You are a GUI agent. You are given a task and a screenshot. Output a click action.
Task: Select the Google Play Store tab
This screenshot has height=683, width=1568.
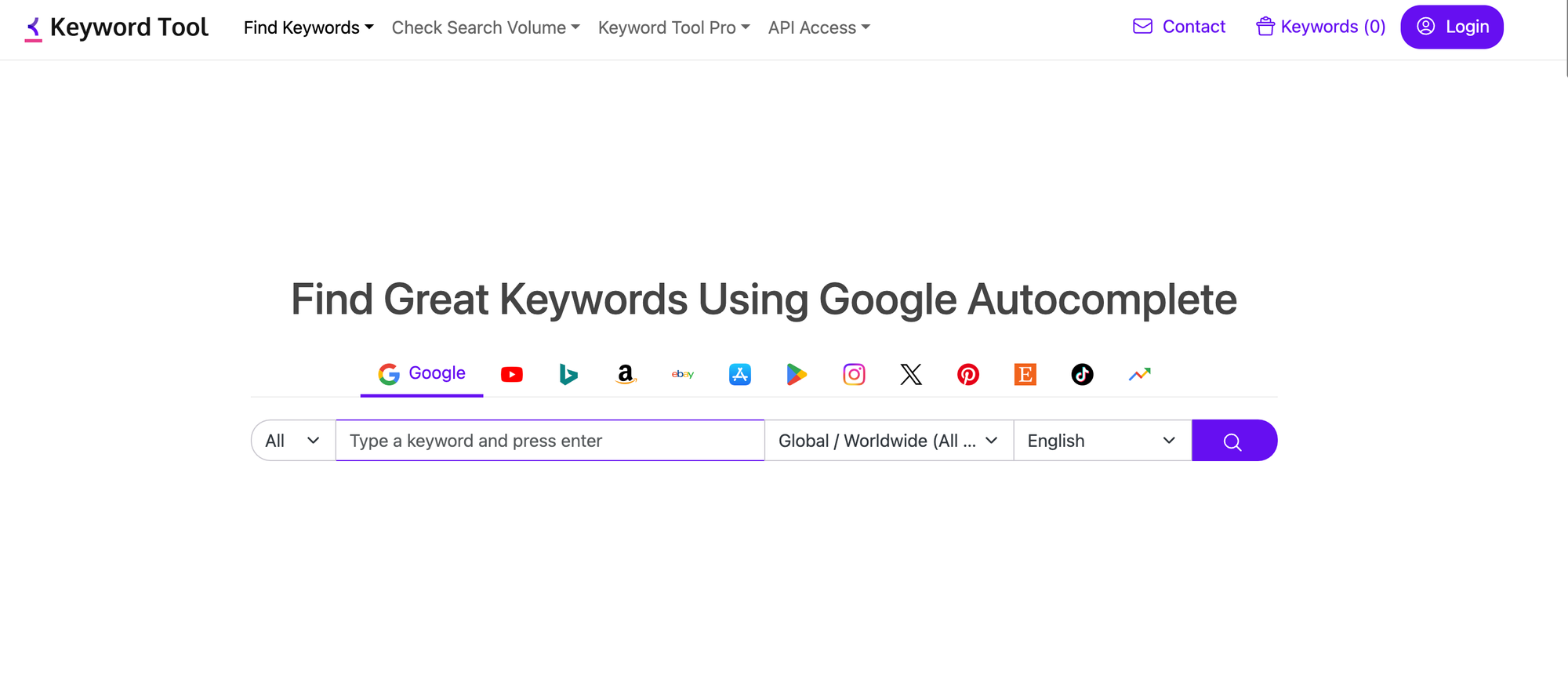(x=797, y=375)
